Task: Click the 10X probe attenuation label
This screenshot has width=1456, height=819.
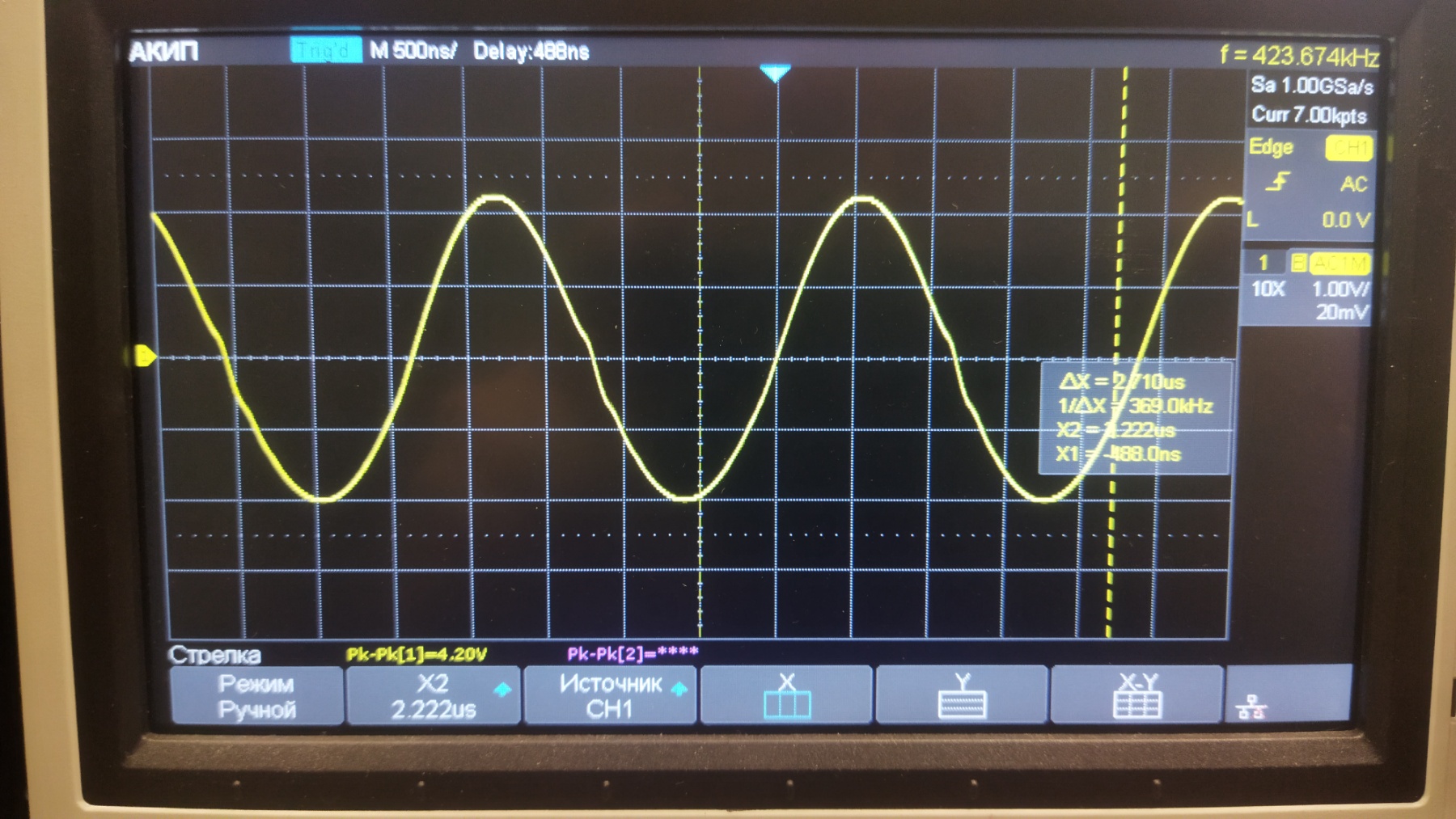Action: [1268, 289]
